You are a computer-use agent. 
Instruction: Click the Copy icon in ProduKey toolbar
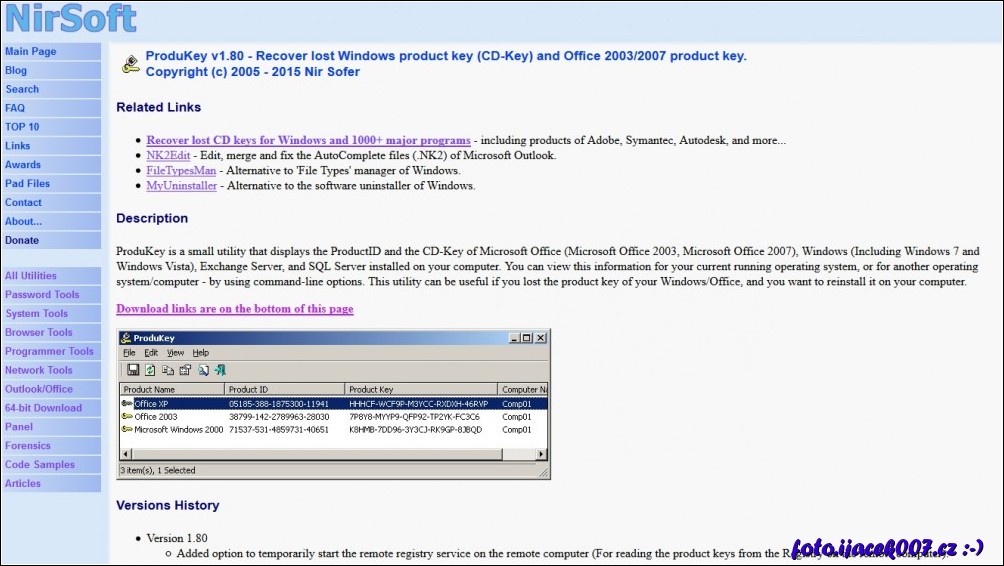click(x=167, y=370)
